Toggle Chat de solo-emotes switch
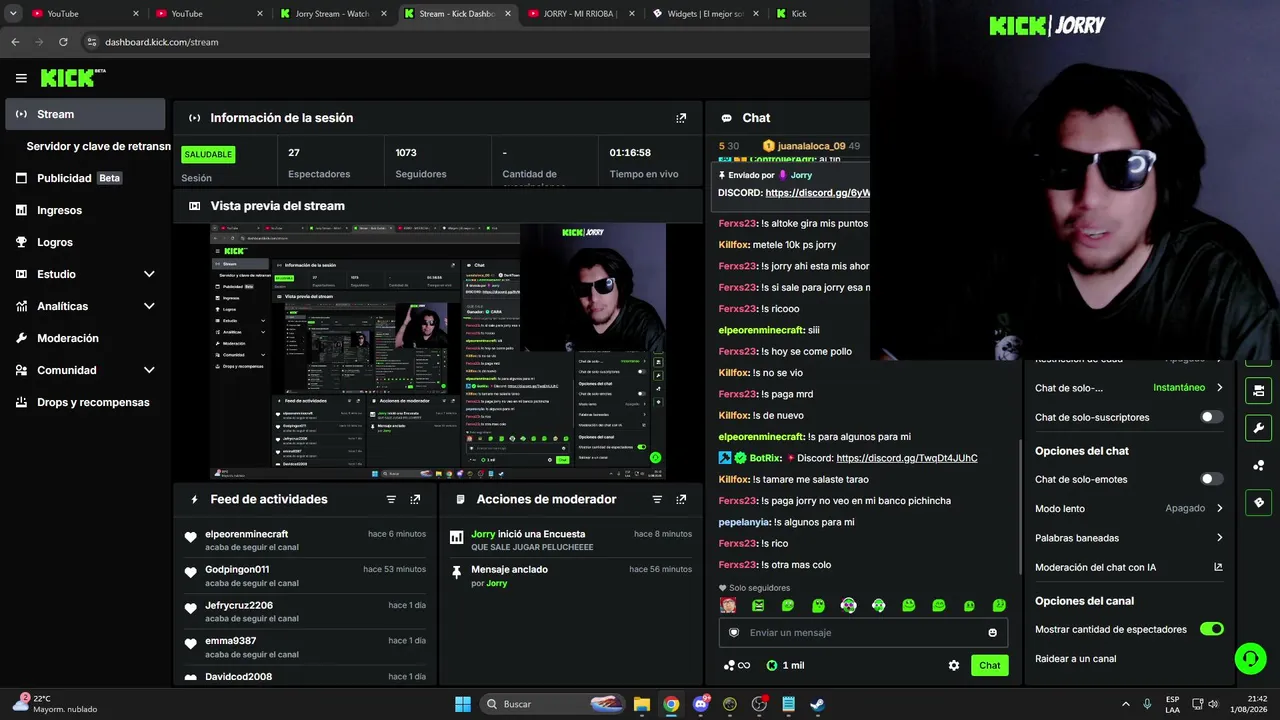Image resolution: width=1280 pixels, height=720 pixels. click(x=1211, y=479)
